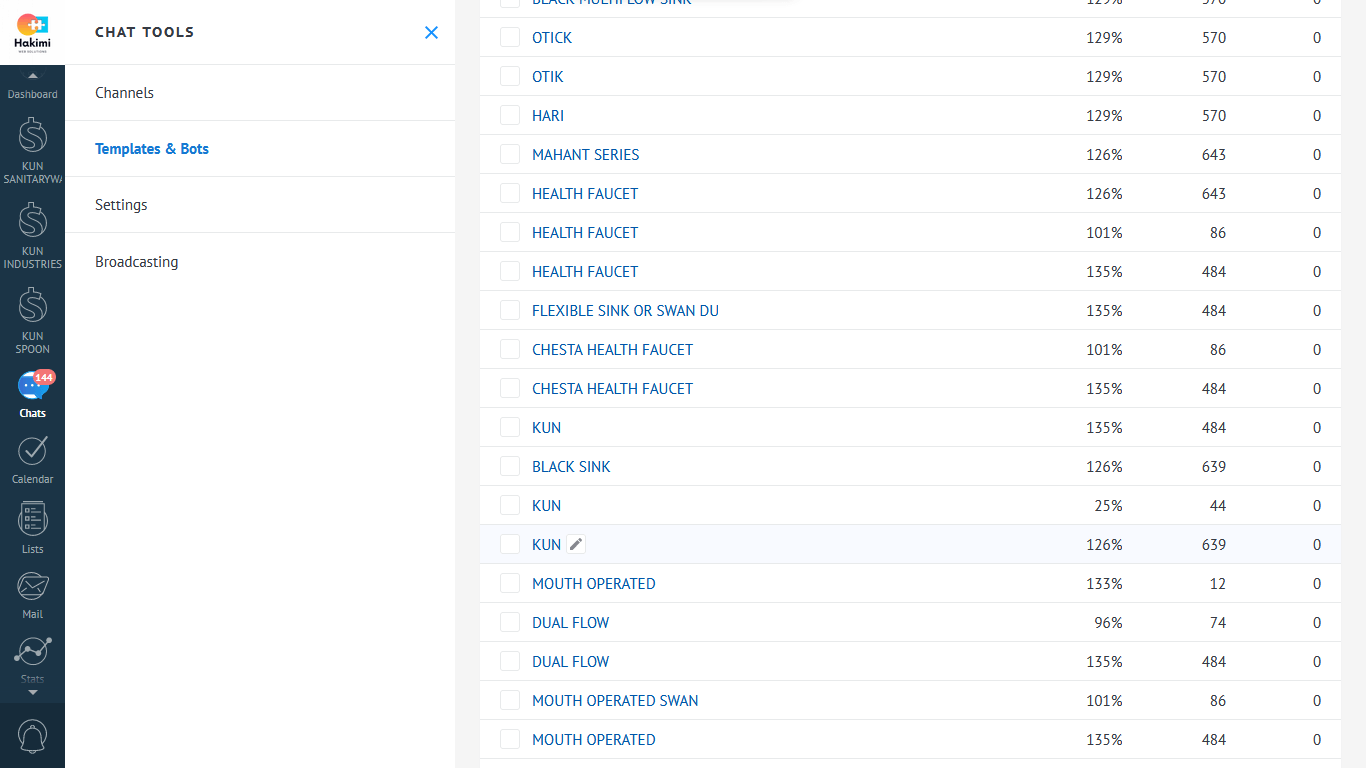Image resolution: width=1366 pixels, height=768 pixels.
Task: Open Chats with 144 unread badge
Action: (x=32, y=395)
